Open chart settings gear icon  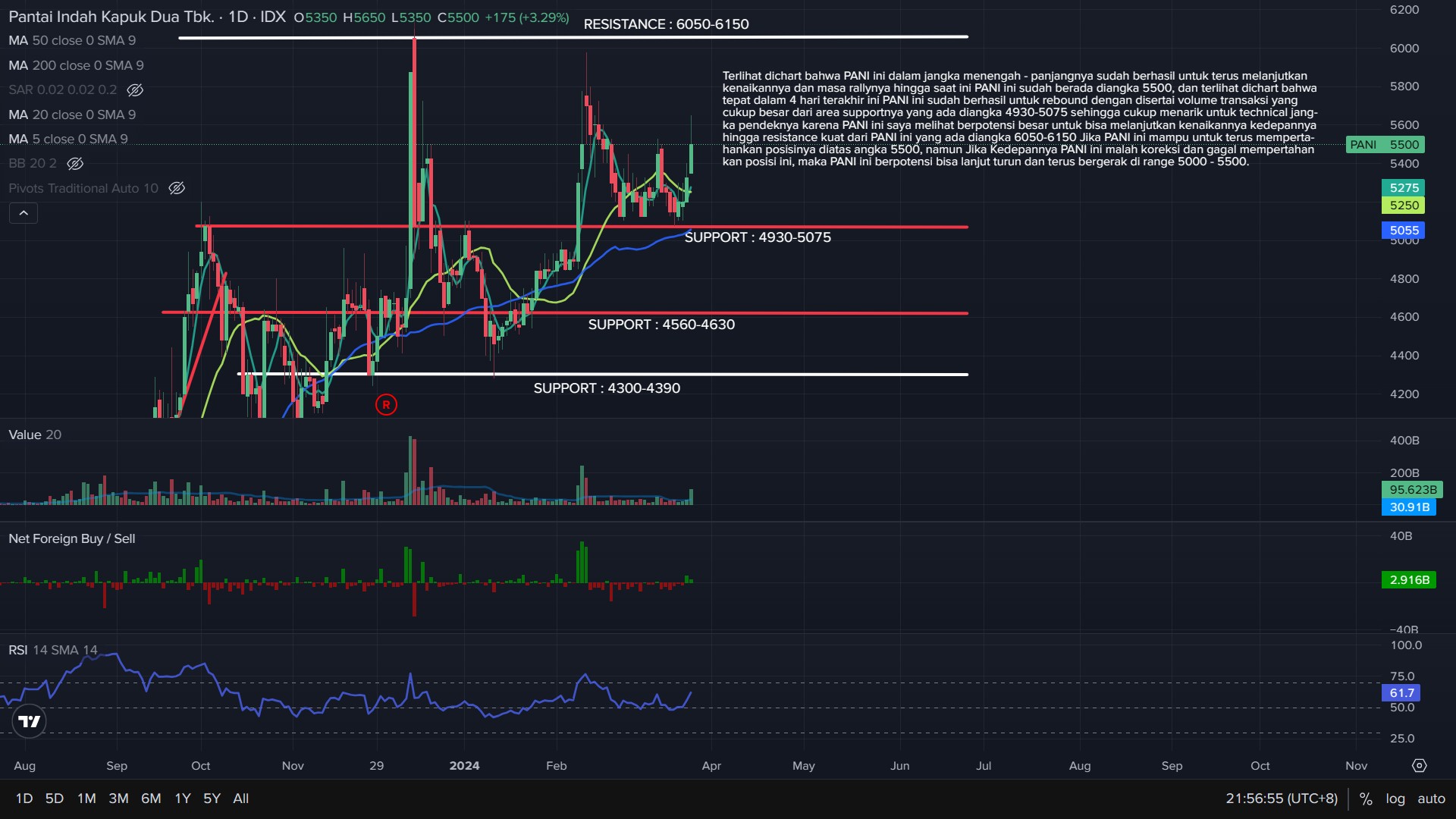(x=1420, y=766)
